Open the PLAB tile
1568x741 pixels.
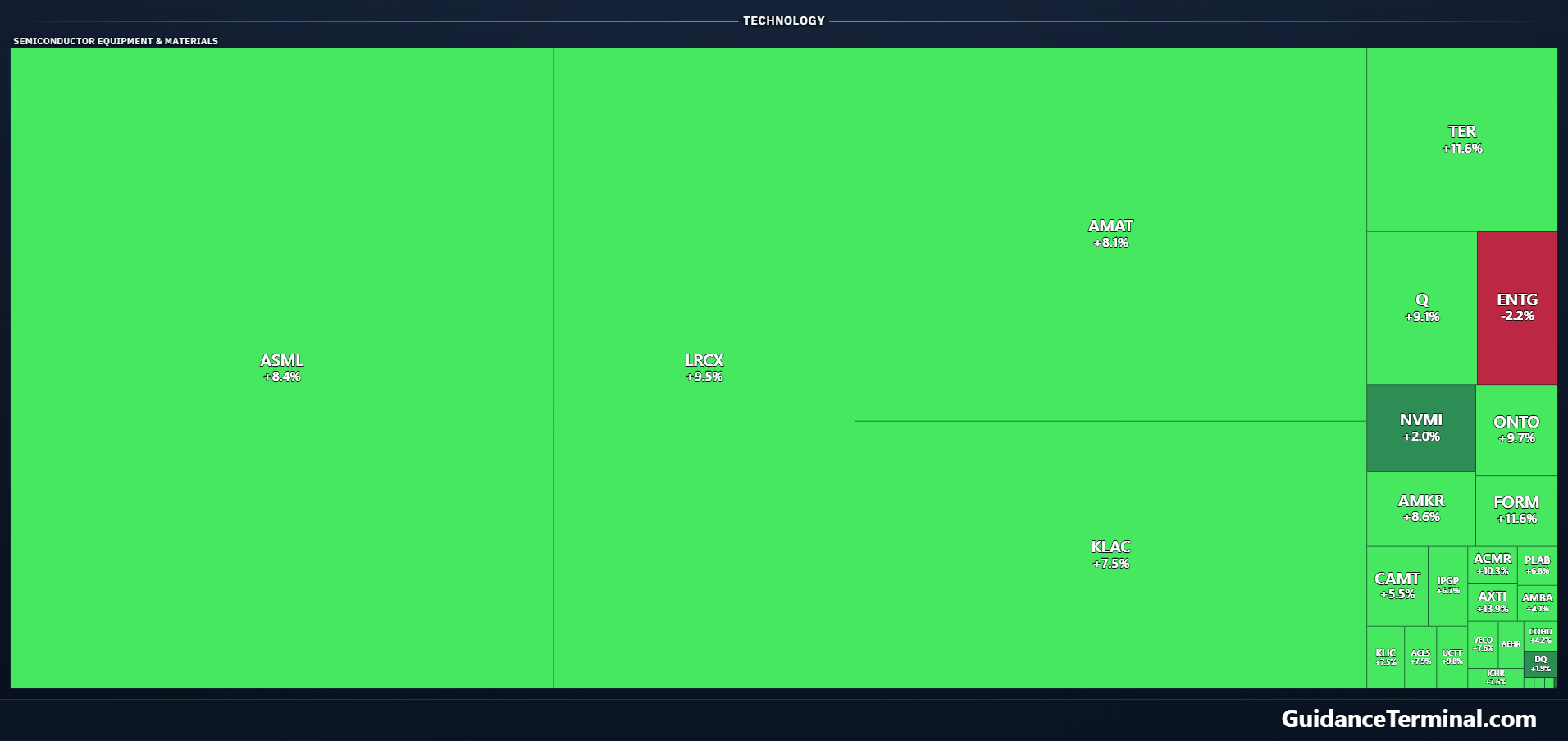[x=1538, y=565]
